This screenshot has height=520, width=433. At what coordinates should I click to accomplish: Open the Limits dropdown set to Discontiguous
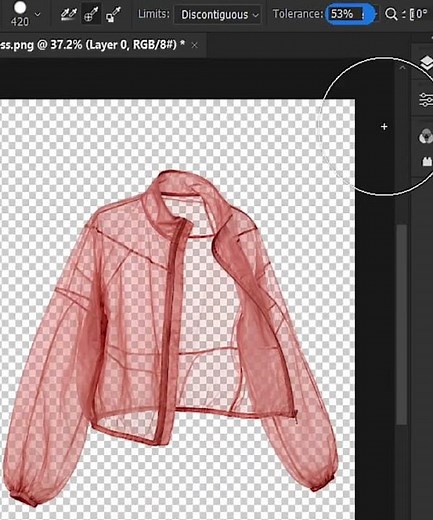(217, 15)
